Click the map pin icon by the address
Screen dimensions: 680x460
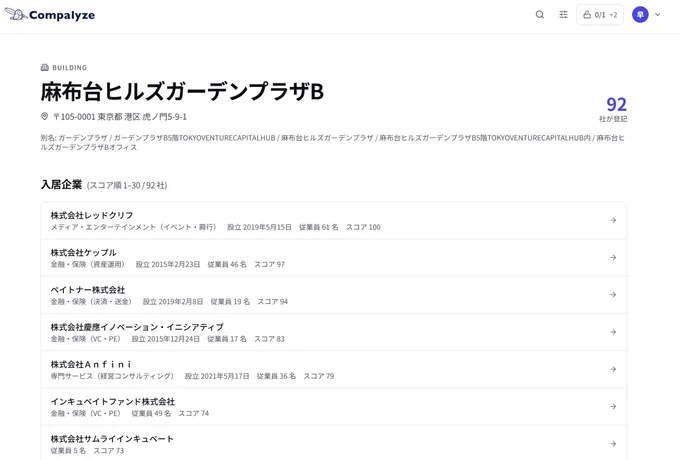coord(44,116)
